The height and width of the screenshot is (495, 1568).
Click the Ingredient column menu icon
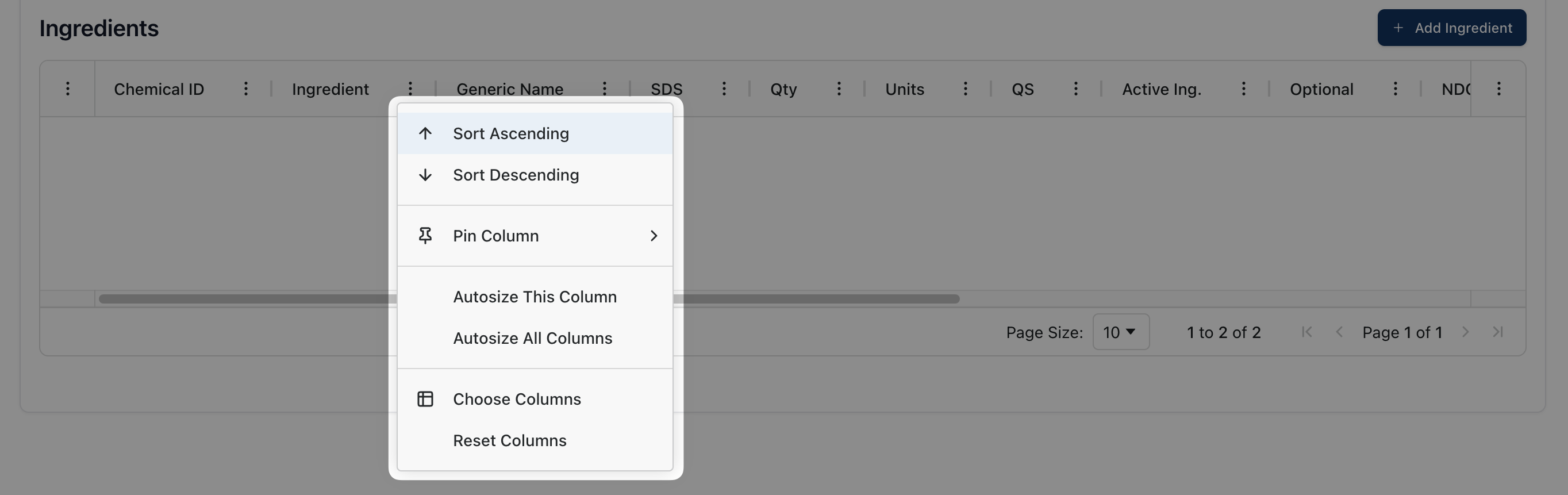pos(410,89)
